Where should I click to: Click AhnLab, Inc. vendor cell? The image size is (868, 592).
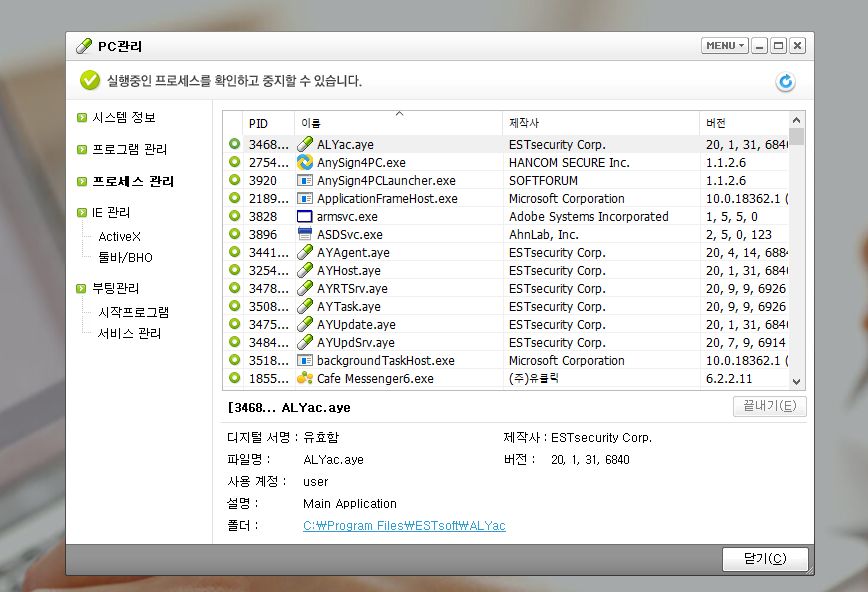tap(544, 235)
